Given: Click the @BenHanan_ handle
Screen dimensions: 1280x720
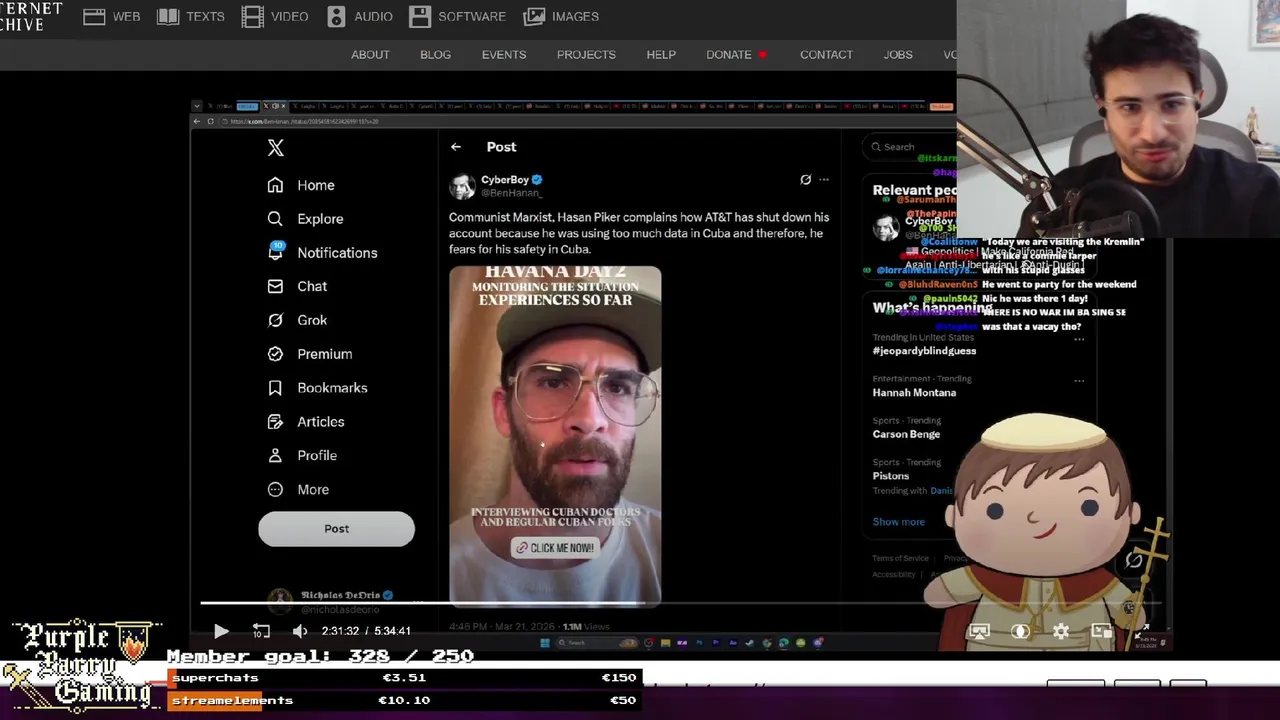Looking at the screenshot, I should (x=511, y=193).
